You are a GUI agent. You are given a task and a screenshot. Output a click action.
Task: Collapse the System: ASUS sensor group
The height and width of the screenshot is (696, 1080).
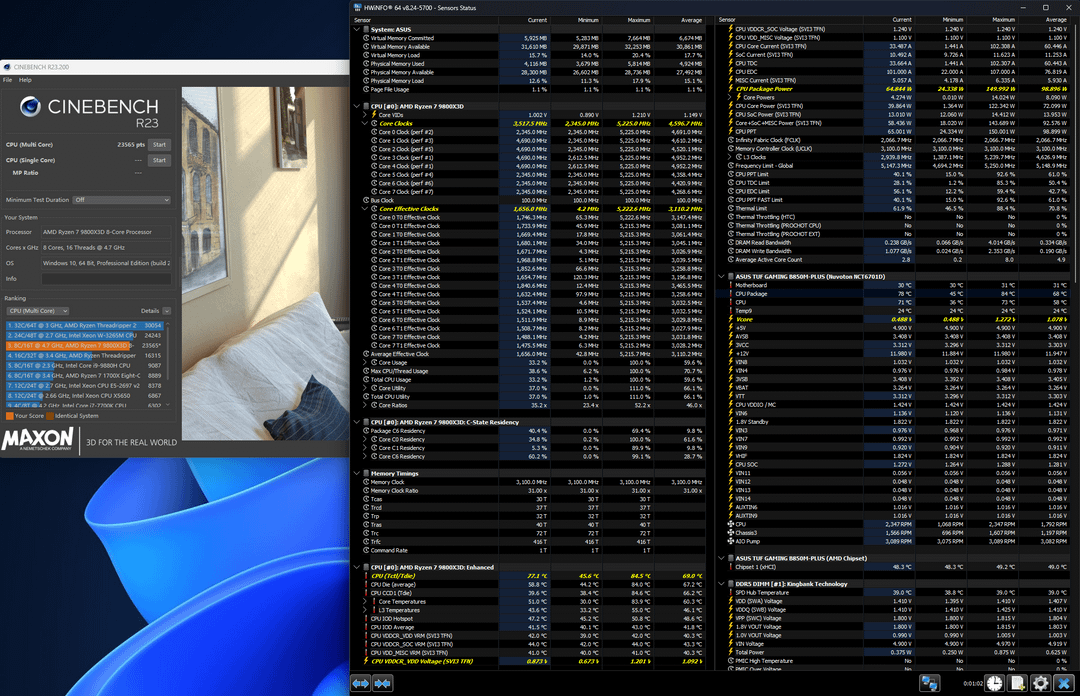[356, 30]
